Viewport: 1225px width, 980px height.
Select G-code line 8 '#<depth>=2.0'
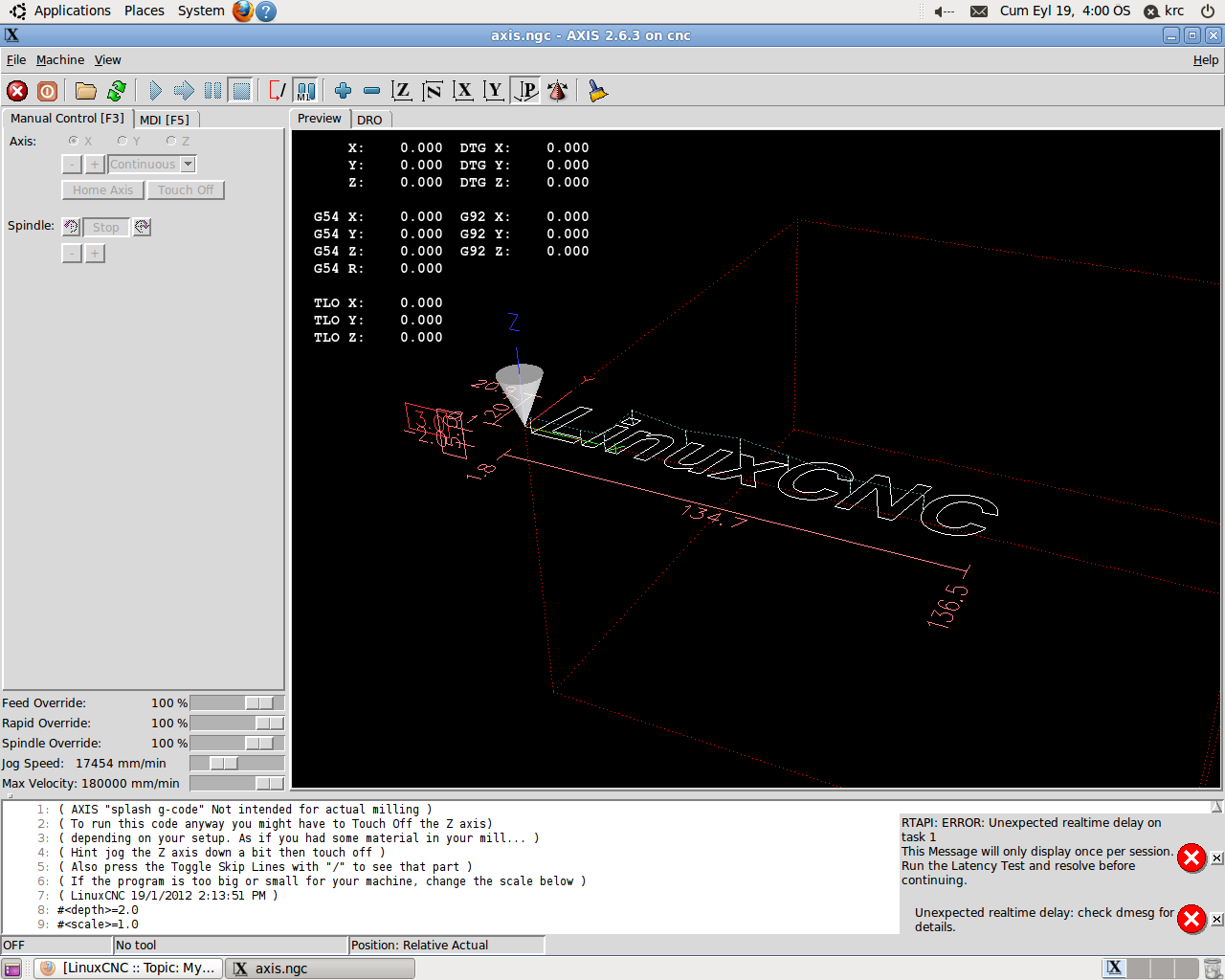click(x=98, y=910)
